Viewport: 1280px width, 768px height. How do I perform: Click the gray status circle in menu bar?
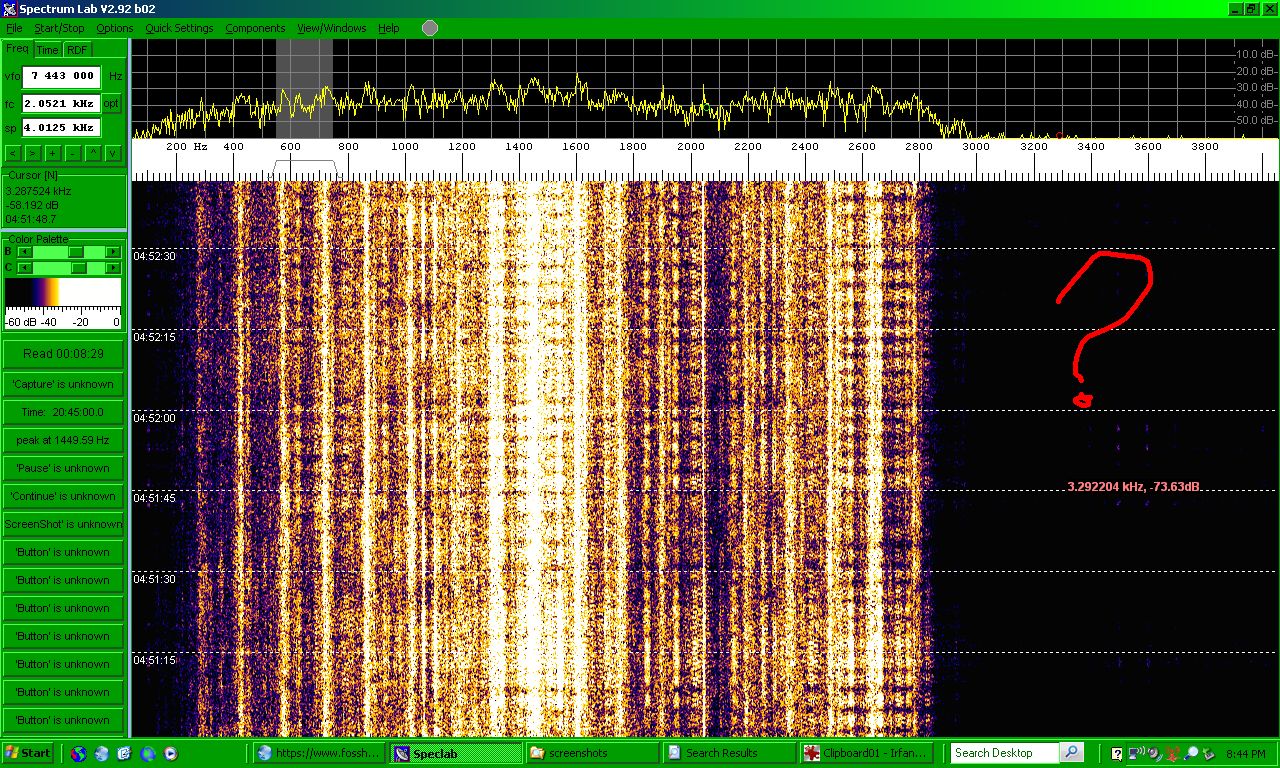click(x=430, y=28)
